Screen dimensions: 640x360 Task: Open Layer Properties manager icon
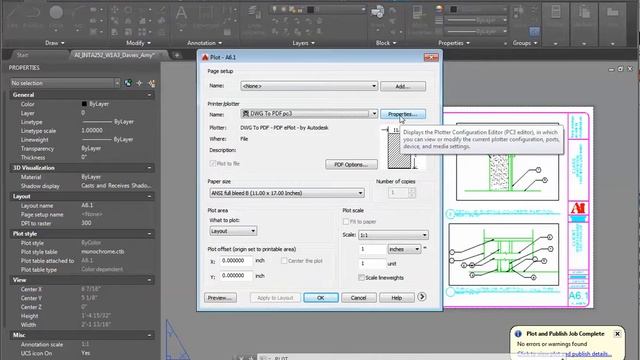(x=255, y=18)
